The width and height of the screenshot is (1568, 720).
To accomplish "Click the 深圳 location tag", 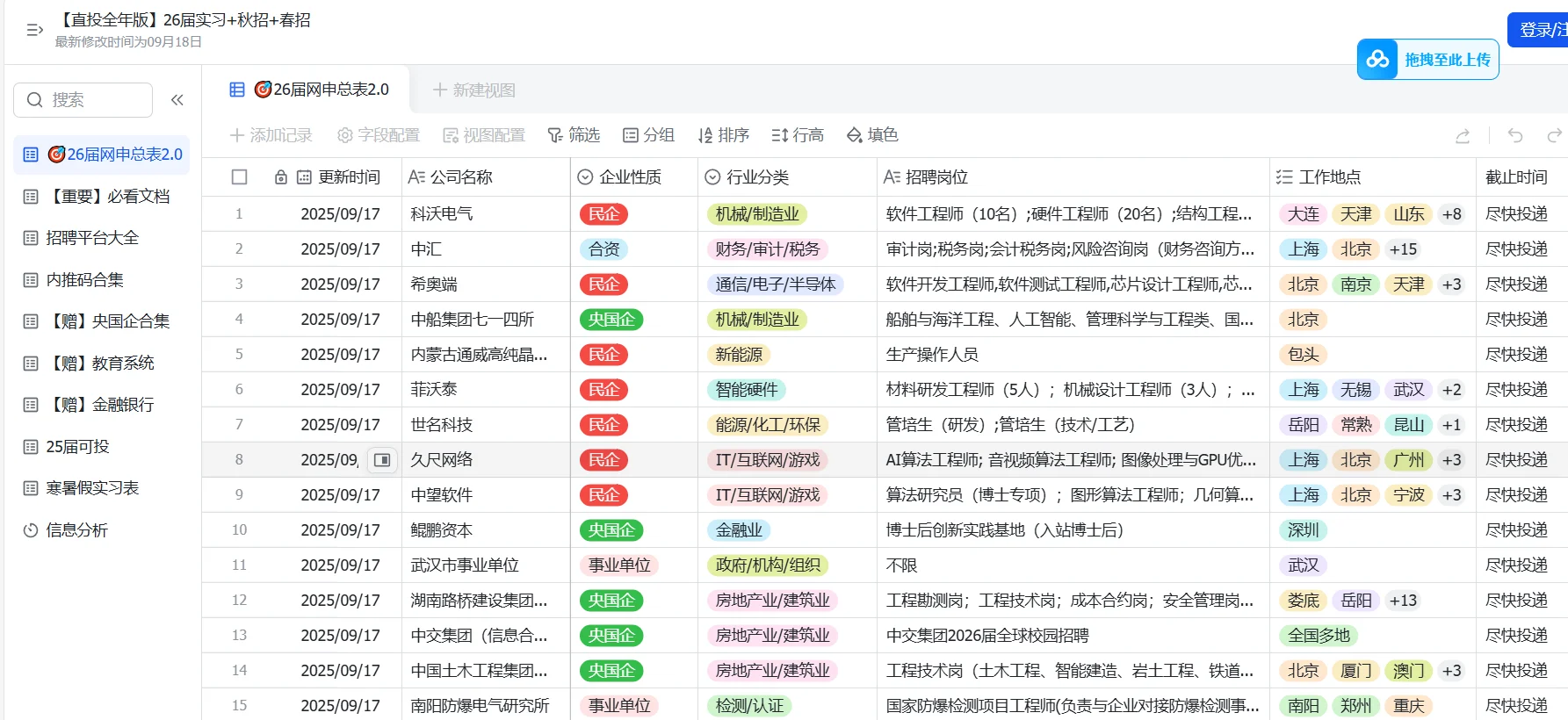I will point(1304,530).
